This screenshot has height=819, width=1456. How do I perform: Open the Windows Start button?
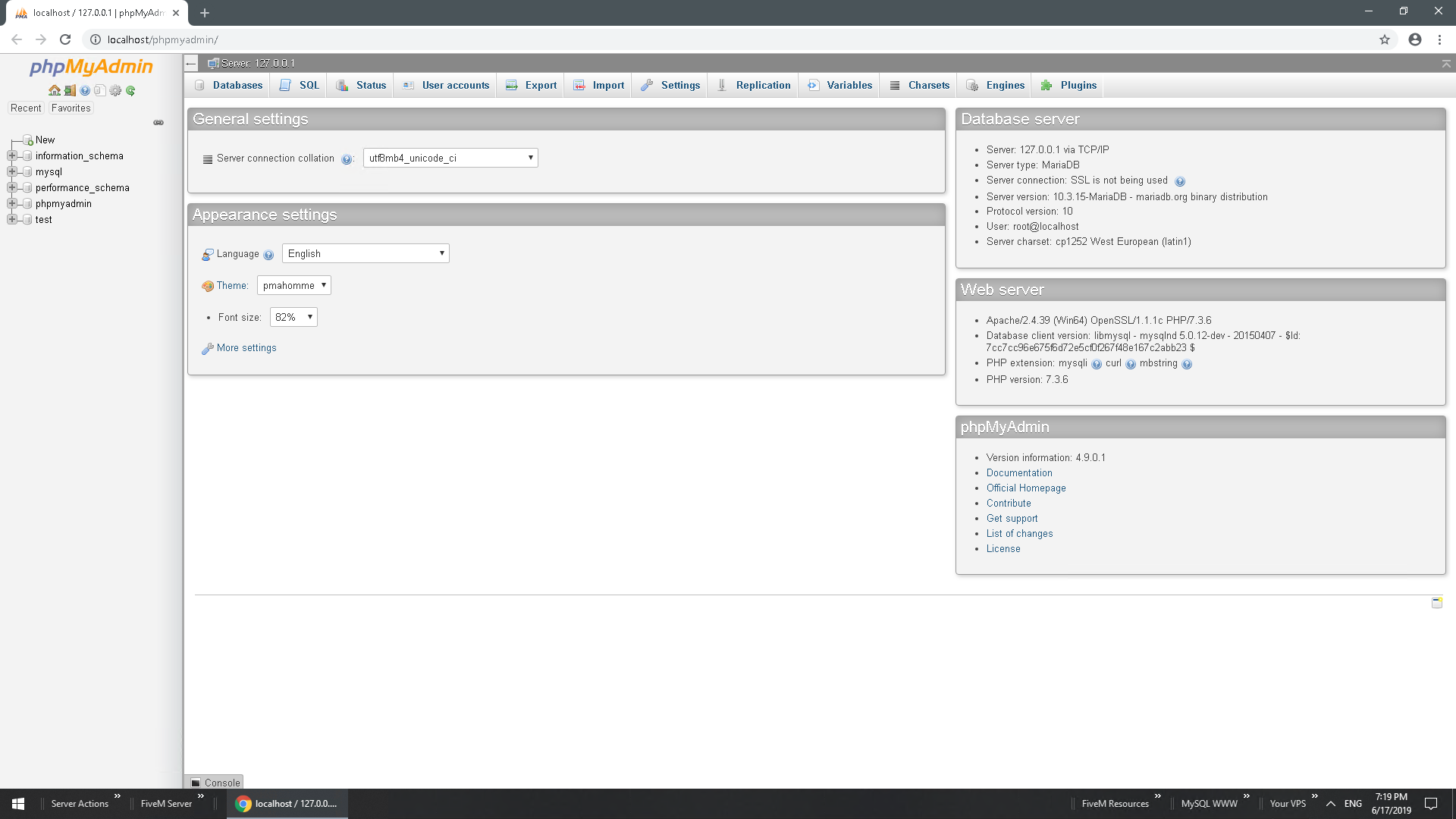point(18,804)
